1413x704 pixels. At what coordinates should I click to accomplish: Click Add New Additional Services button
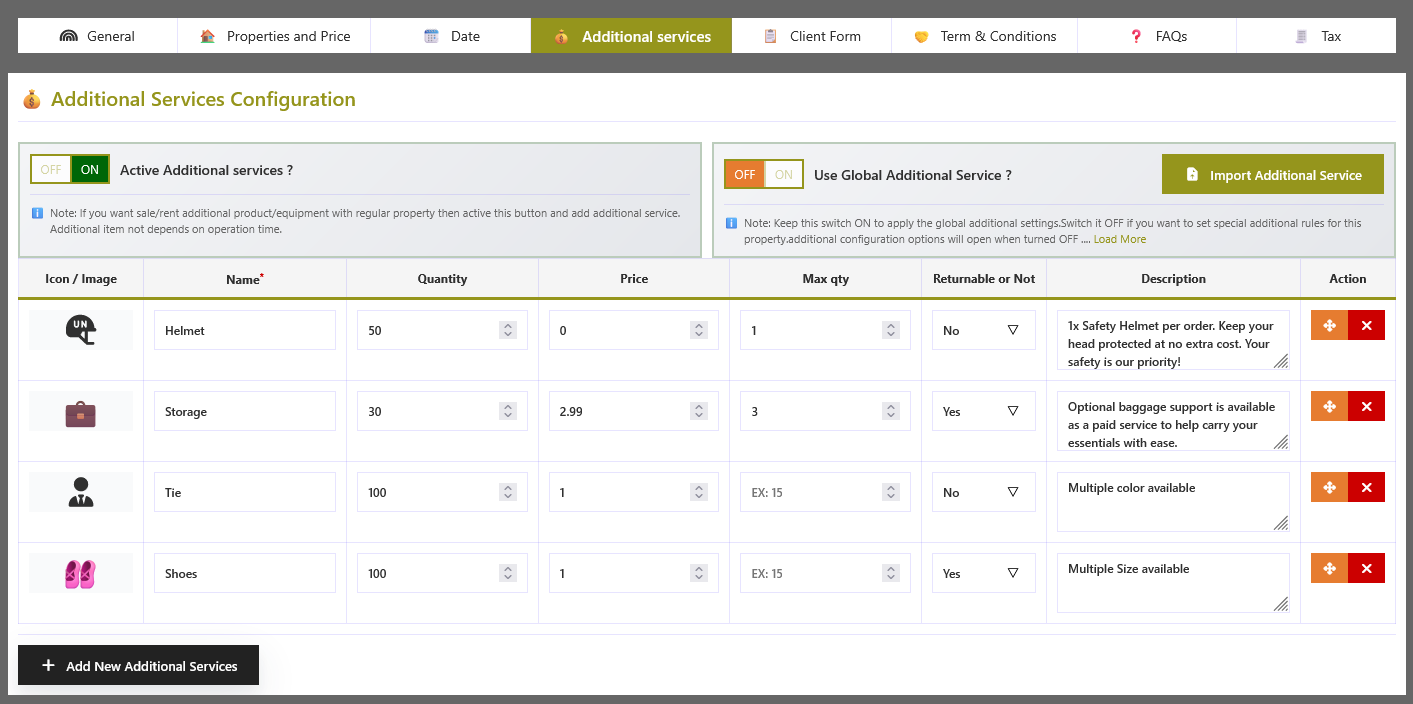click(x=138, y=665)
